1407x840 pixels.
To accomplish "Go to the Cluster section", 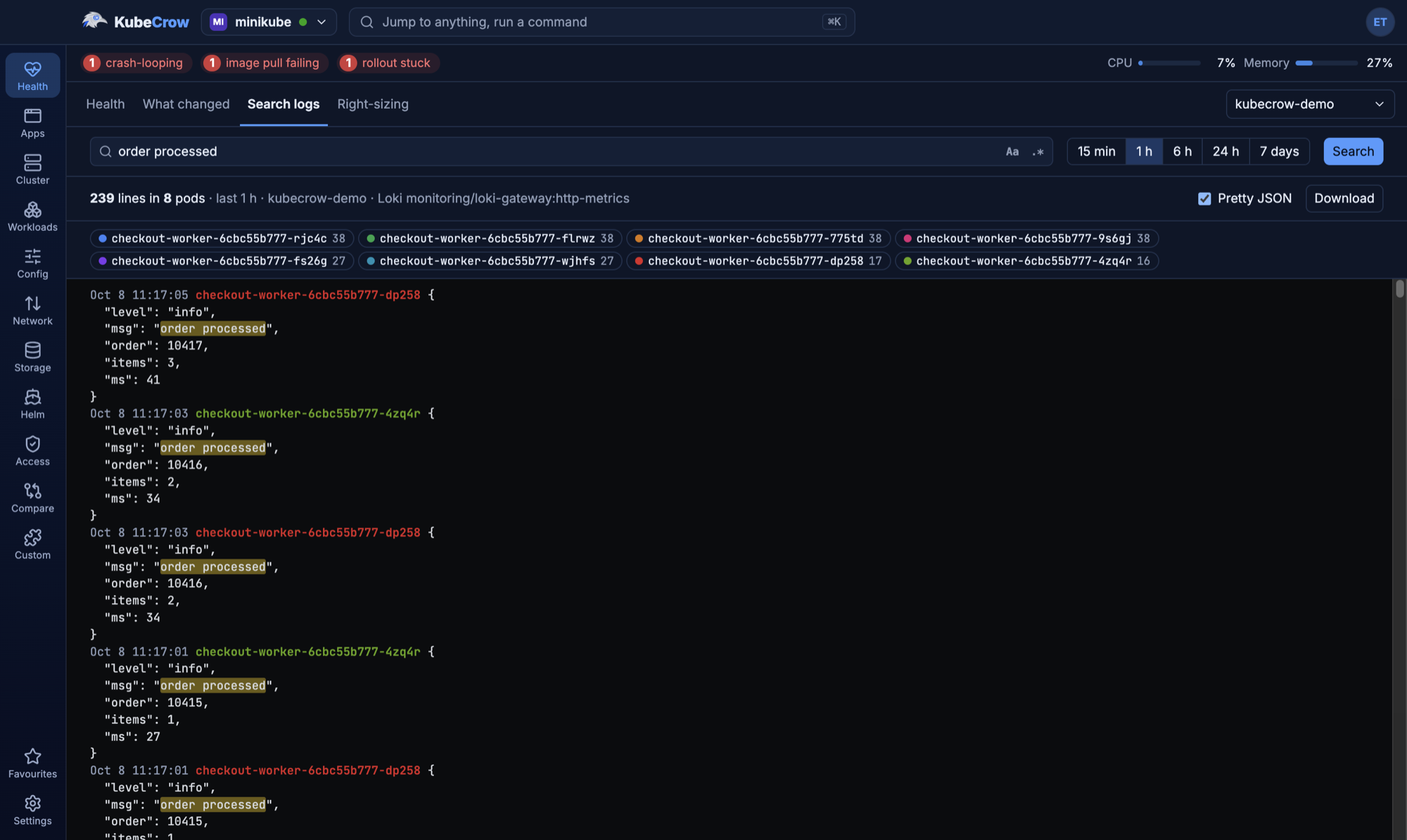I will [x=32, y=170].
